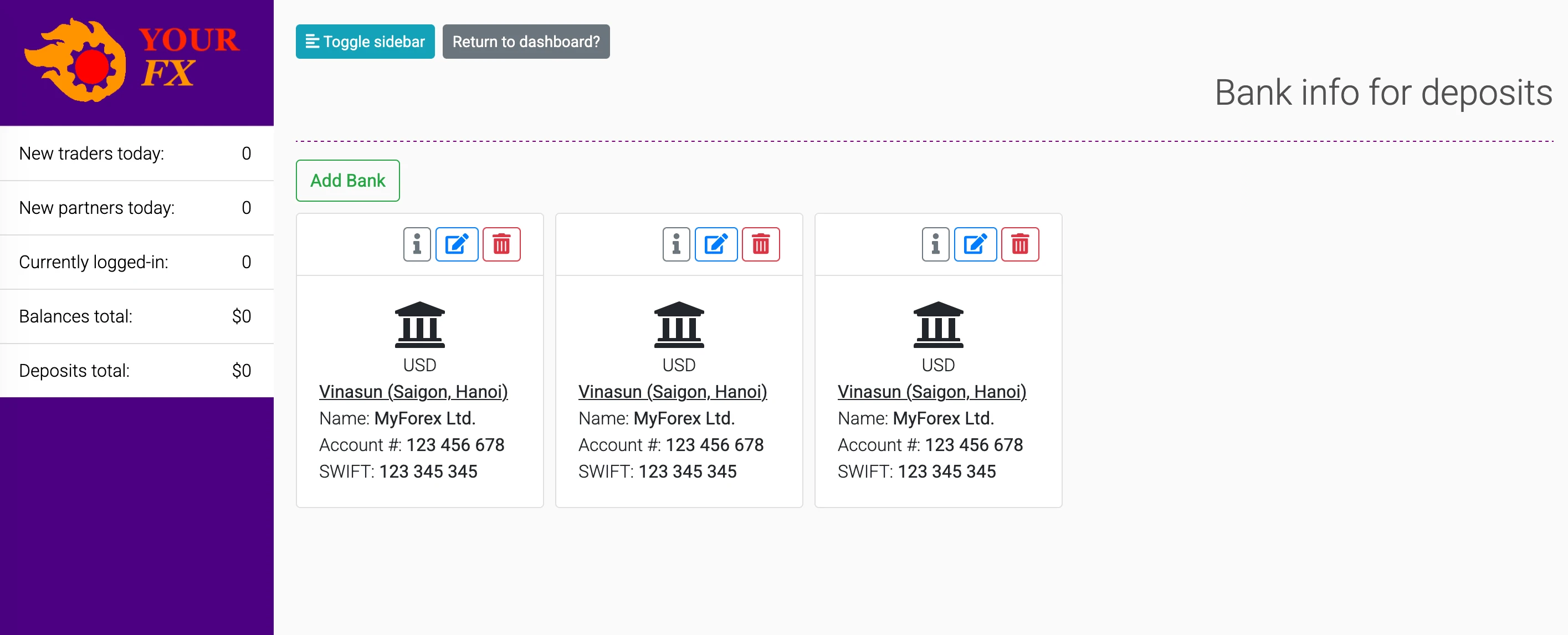The image size is (1568, 635).
Task: Delete the rightmost bank entry
Action: pos(1019,244)
